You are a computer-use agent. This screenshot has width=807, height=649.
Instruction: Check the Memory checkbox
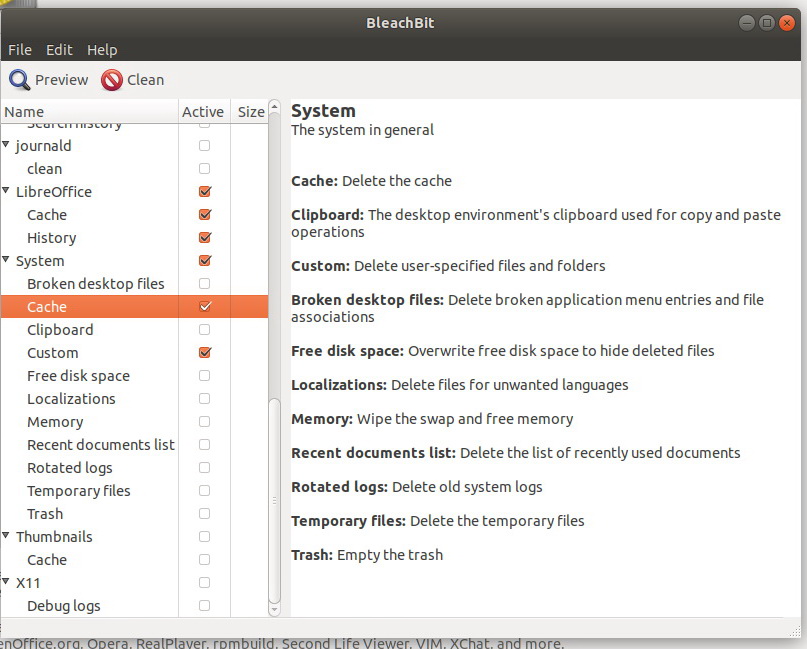click(204, 422)
